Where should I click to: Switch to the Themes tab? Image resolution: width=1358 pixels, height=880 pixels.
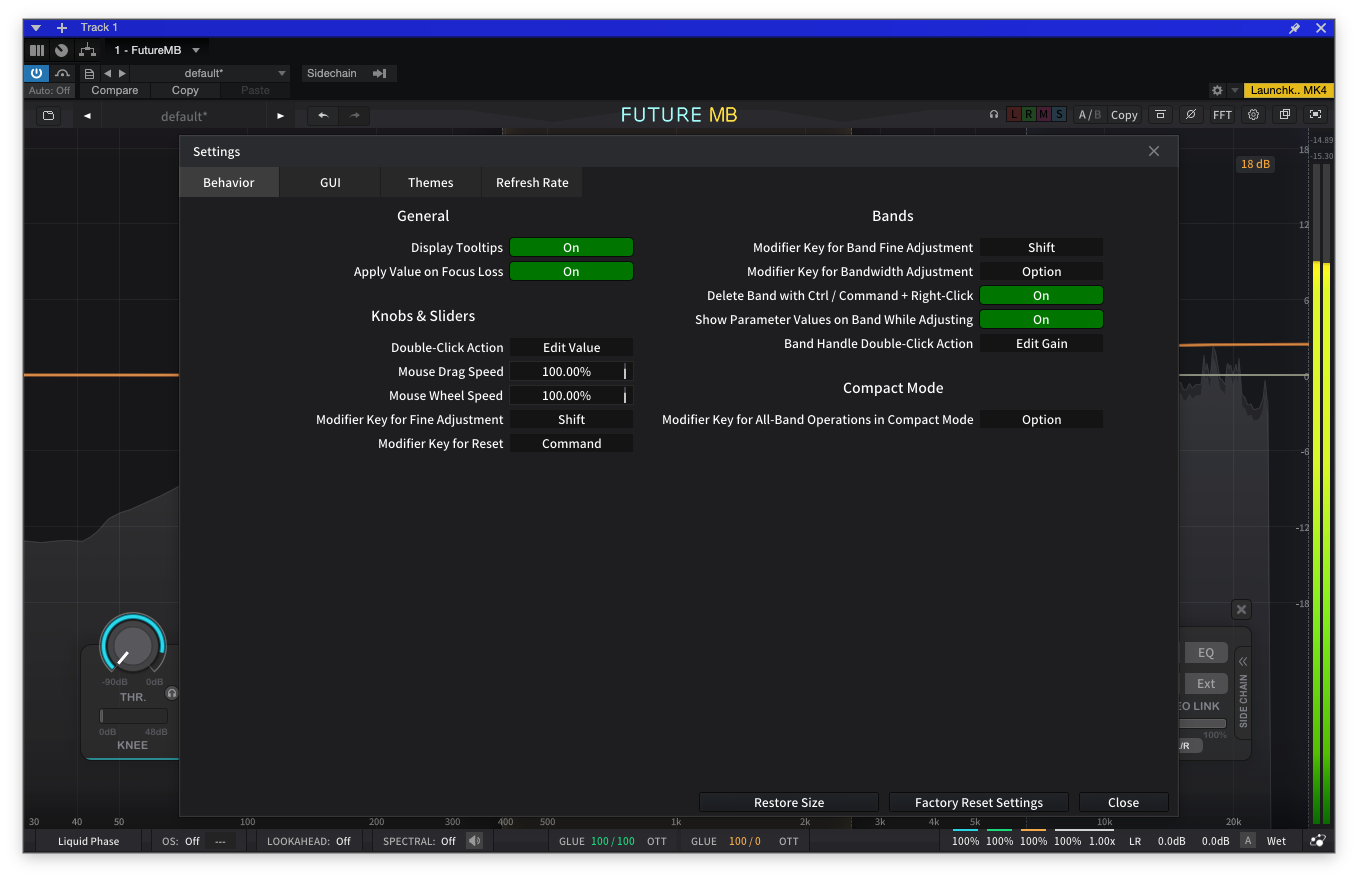431,182
